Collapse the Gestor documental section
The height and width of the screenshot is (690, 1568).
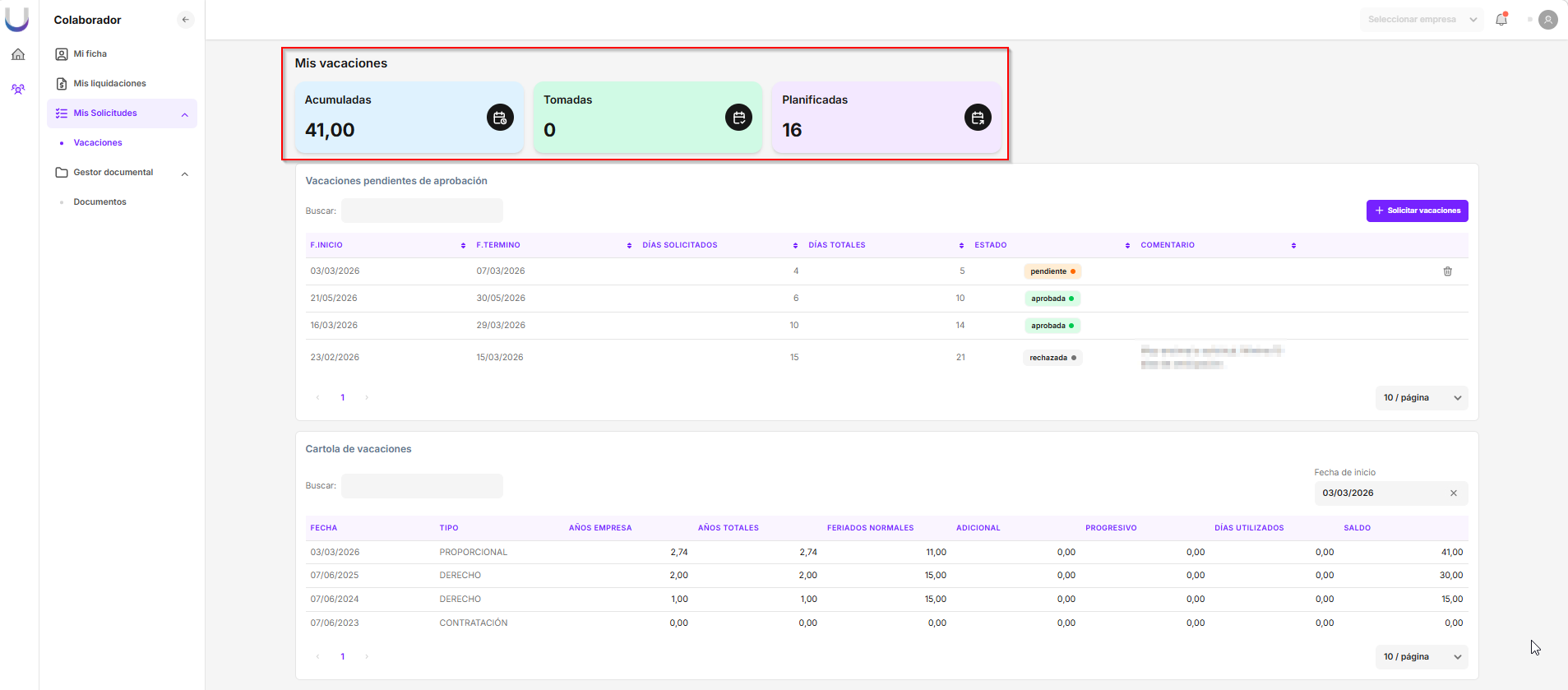185,174
